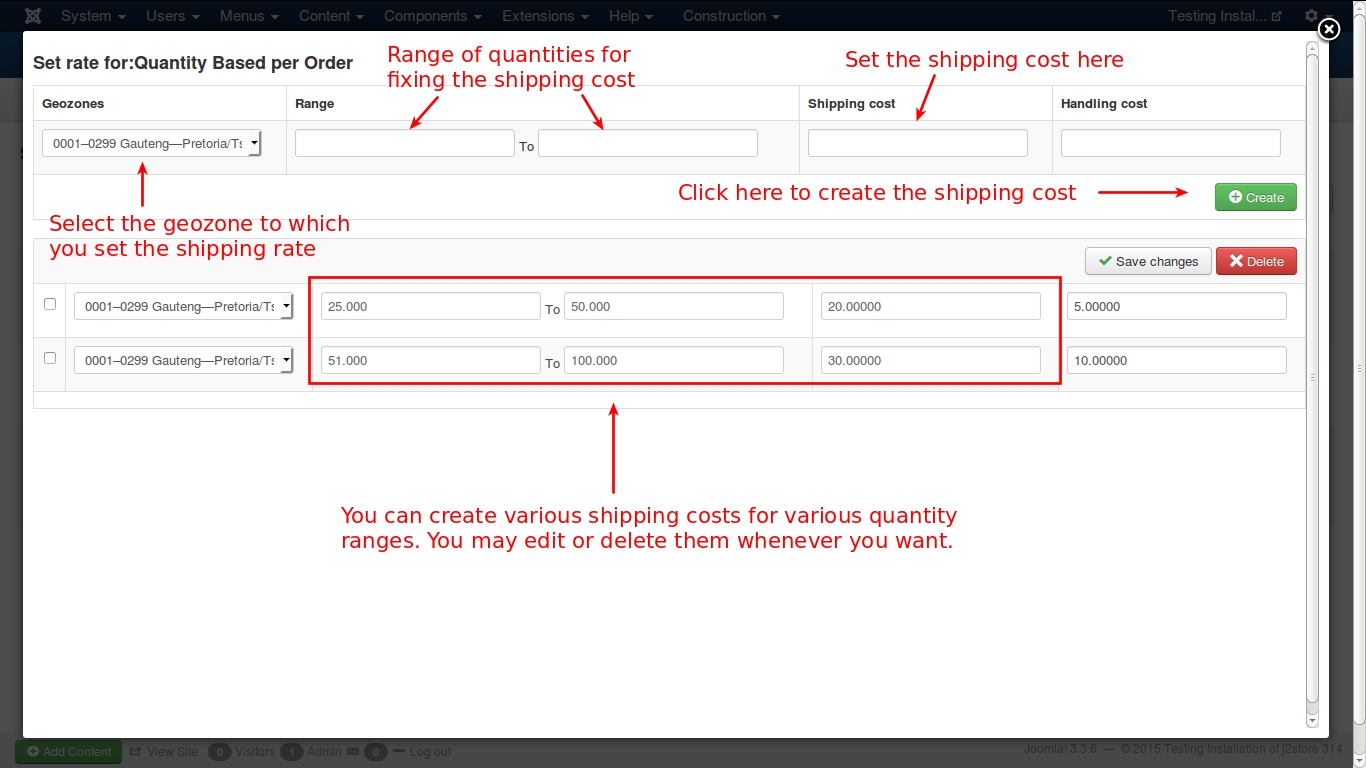Open the Menus menu
The height and width of the screenshot is (768, 1366).
point(249,16)
